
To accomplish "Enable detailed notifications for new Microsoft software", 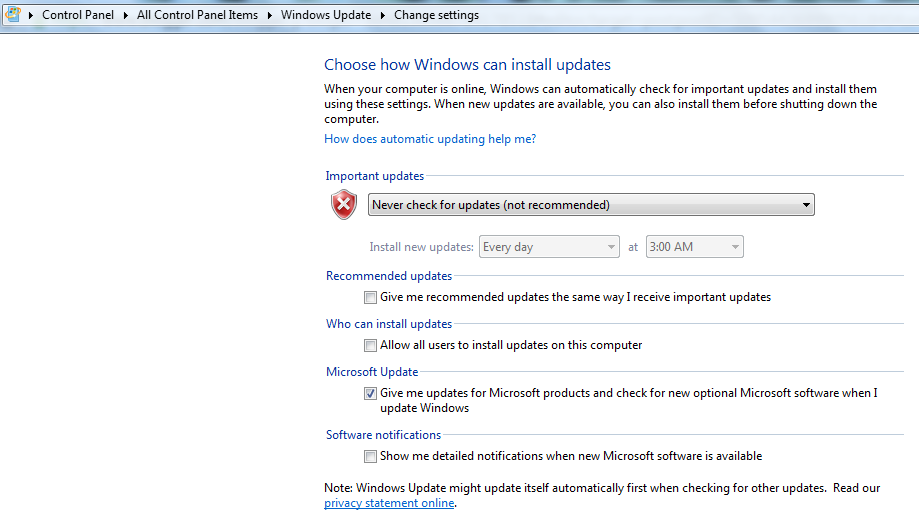I will [x=370, y=456].
